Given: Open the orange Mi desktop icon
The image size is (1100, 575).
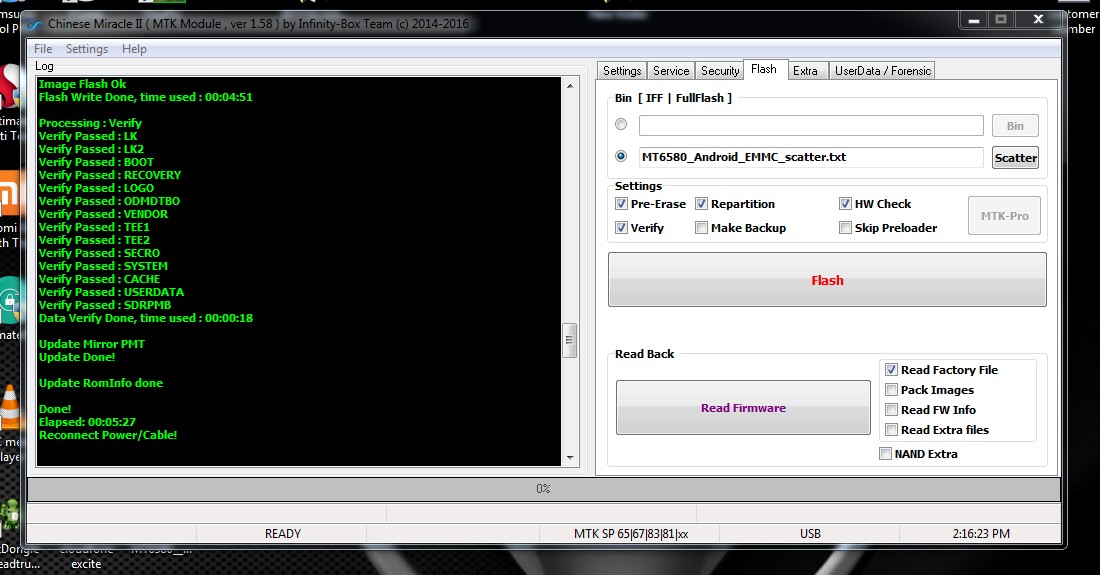Looking at the screenshot, I should click(9, 193).
